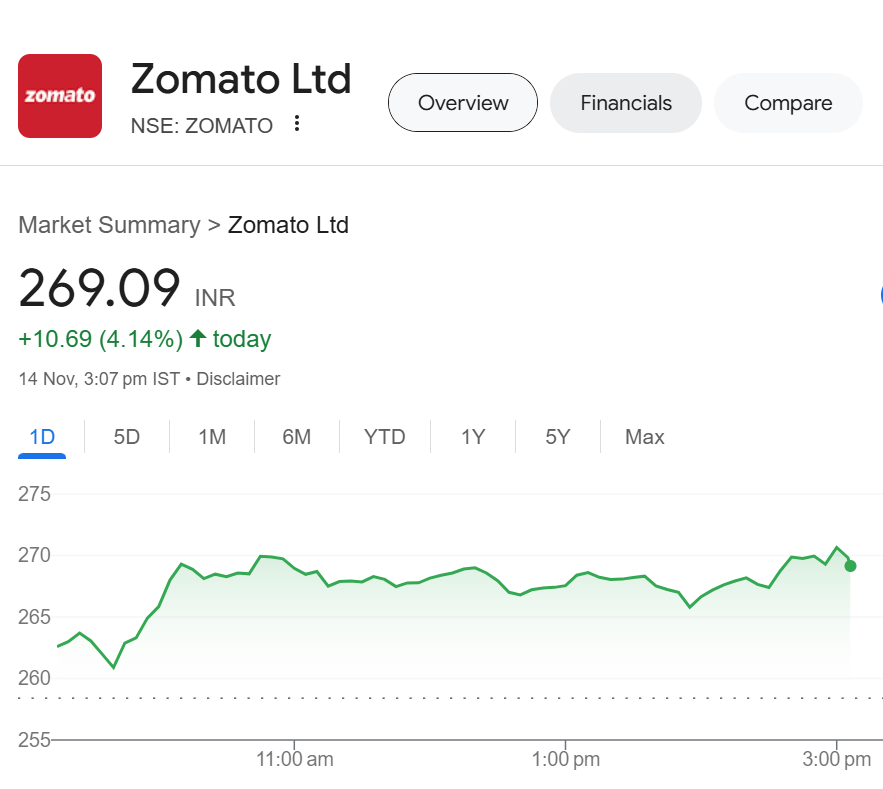
Task: Show the 1Y chart
Action: (x=472, y=436)
